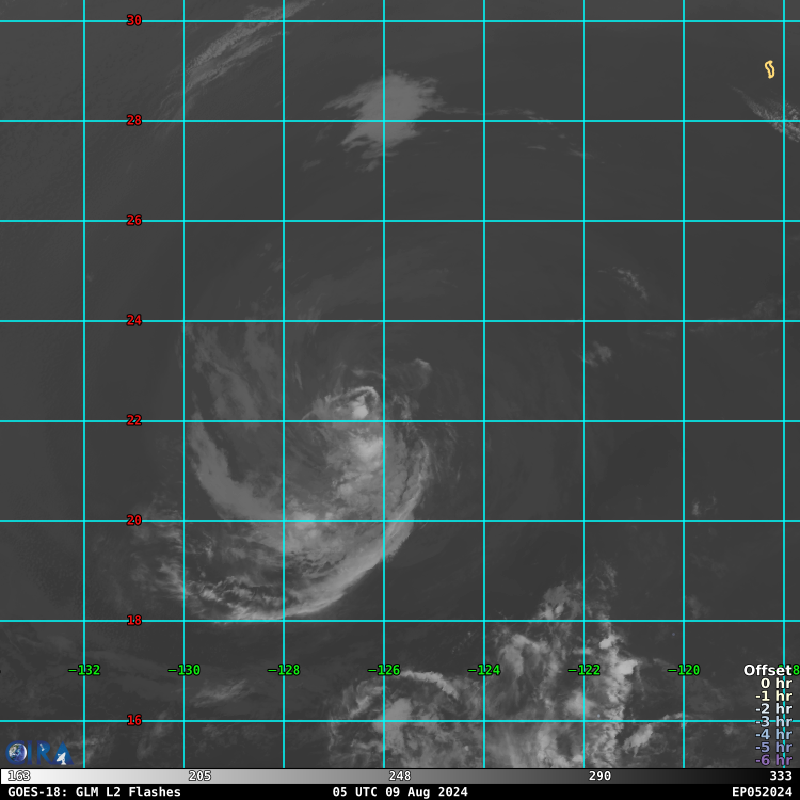Select the latitude label 24

pyautogui.click(x=134, y=320)
